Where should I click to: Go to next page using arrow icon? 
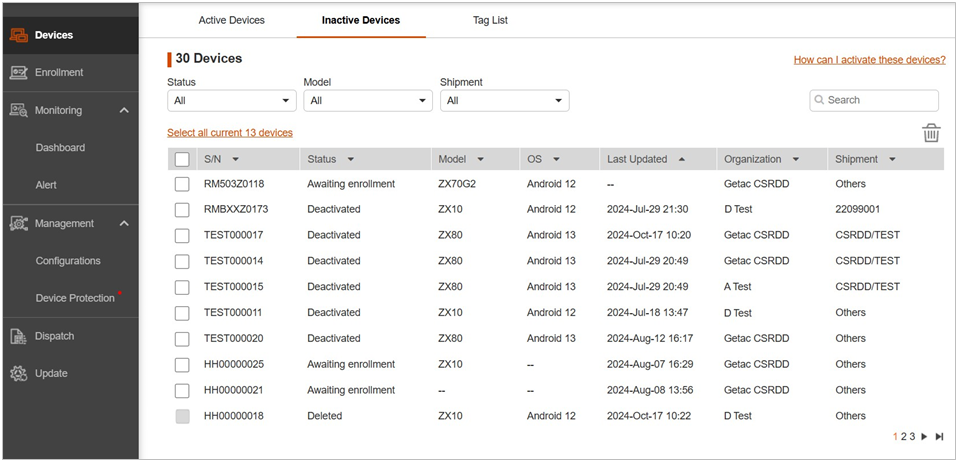click(924, 437)
